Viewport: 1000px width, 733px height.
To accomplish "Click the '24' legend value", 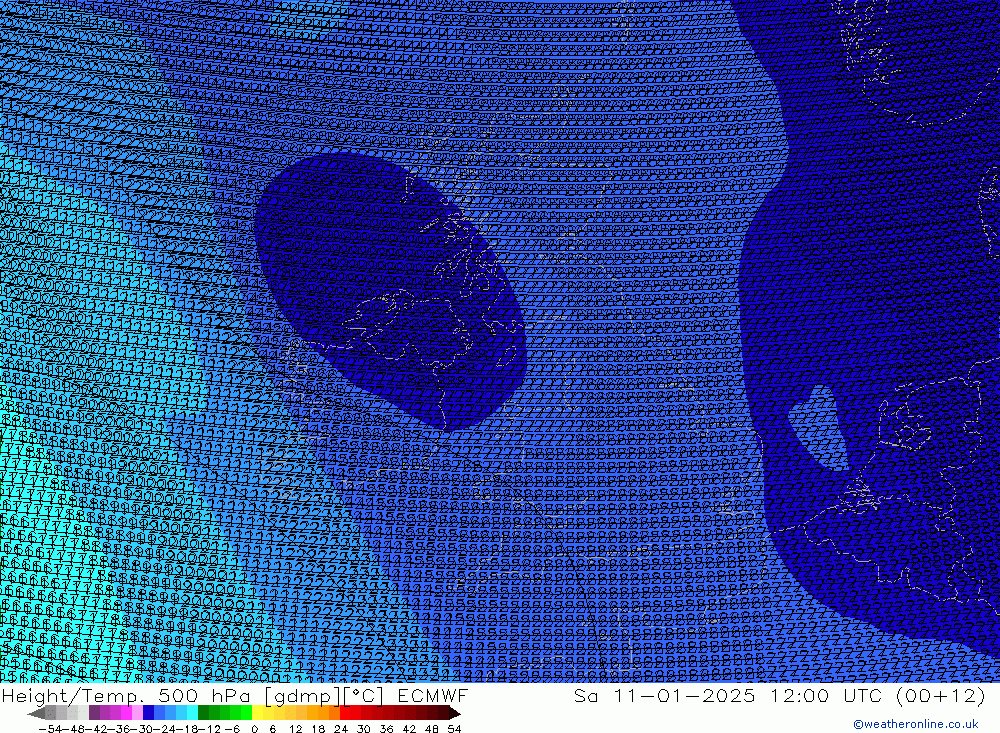I will pyautogui.click(x=341, y=729).
